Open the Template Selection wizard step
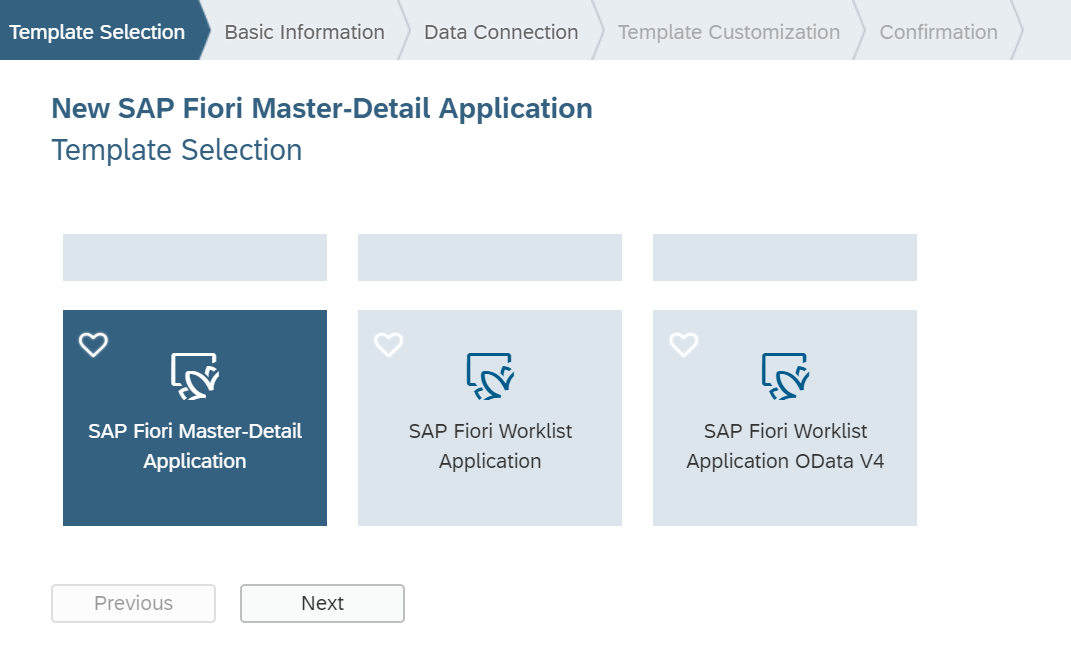 pyautogui.click(x=97, y=32)
